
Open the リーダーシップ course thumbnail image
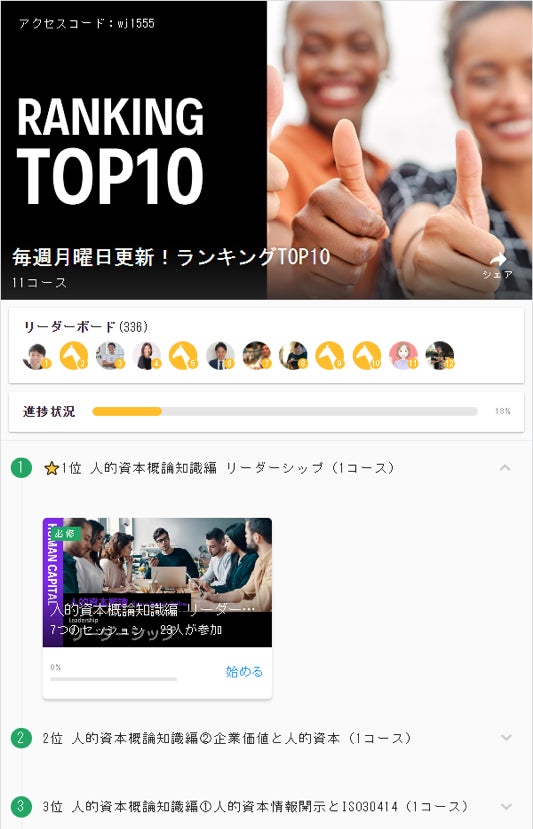157,582
